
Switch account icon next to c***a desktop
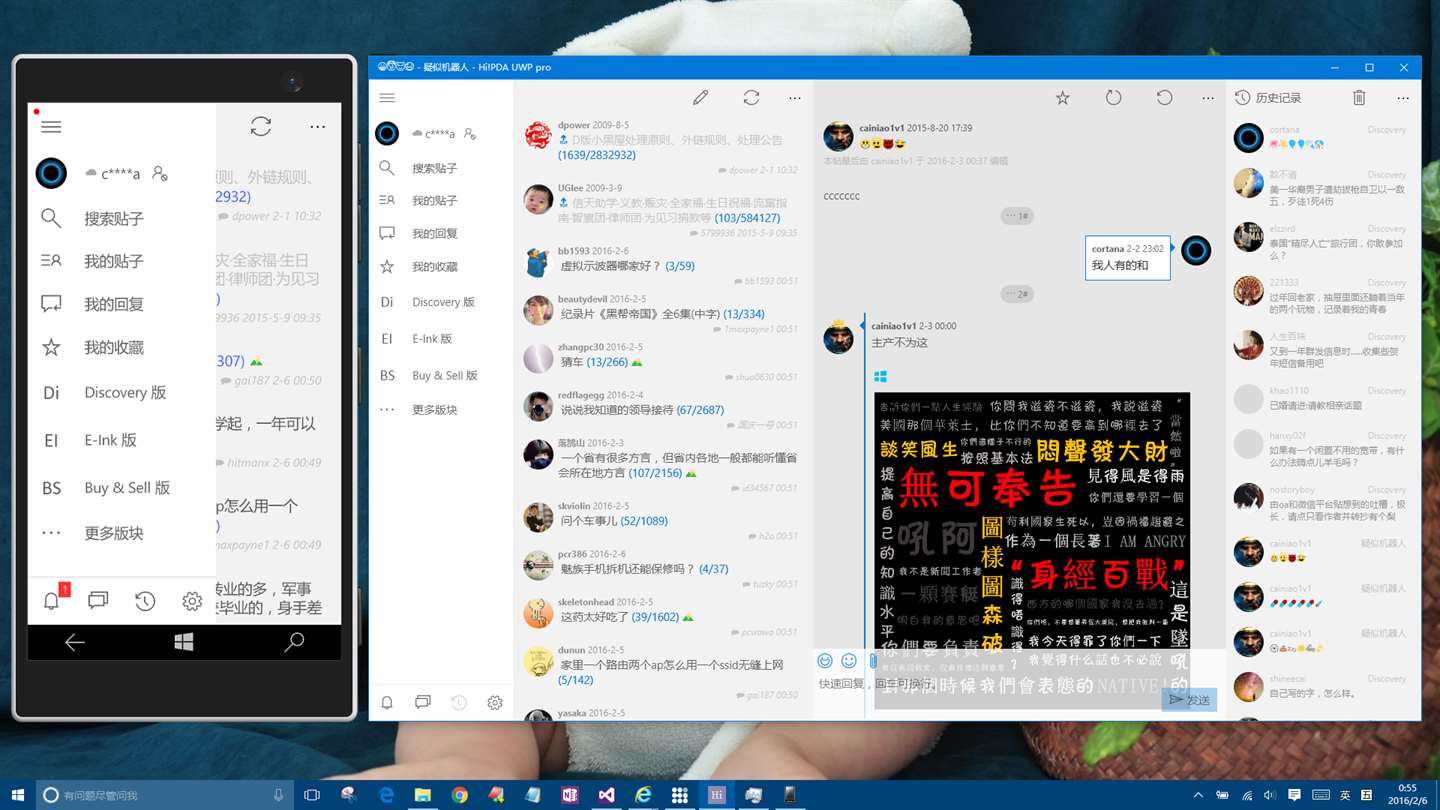(x=470, y=134)
